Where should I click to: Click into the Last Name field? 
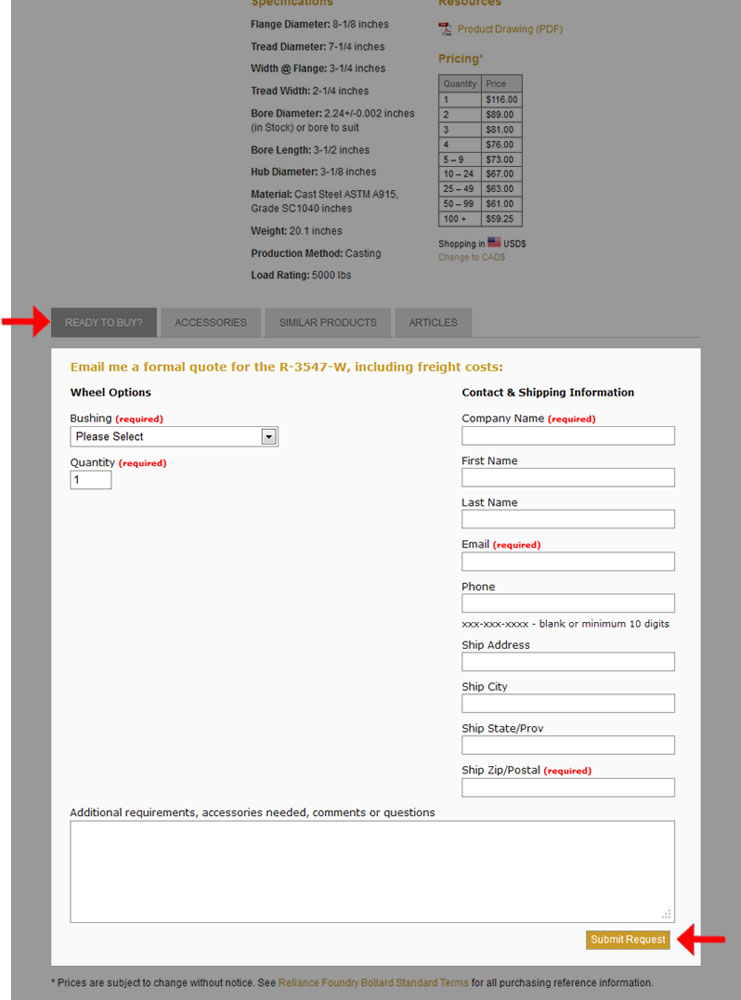pos(568,519)
